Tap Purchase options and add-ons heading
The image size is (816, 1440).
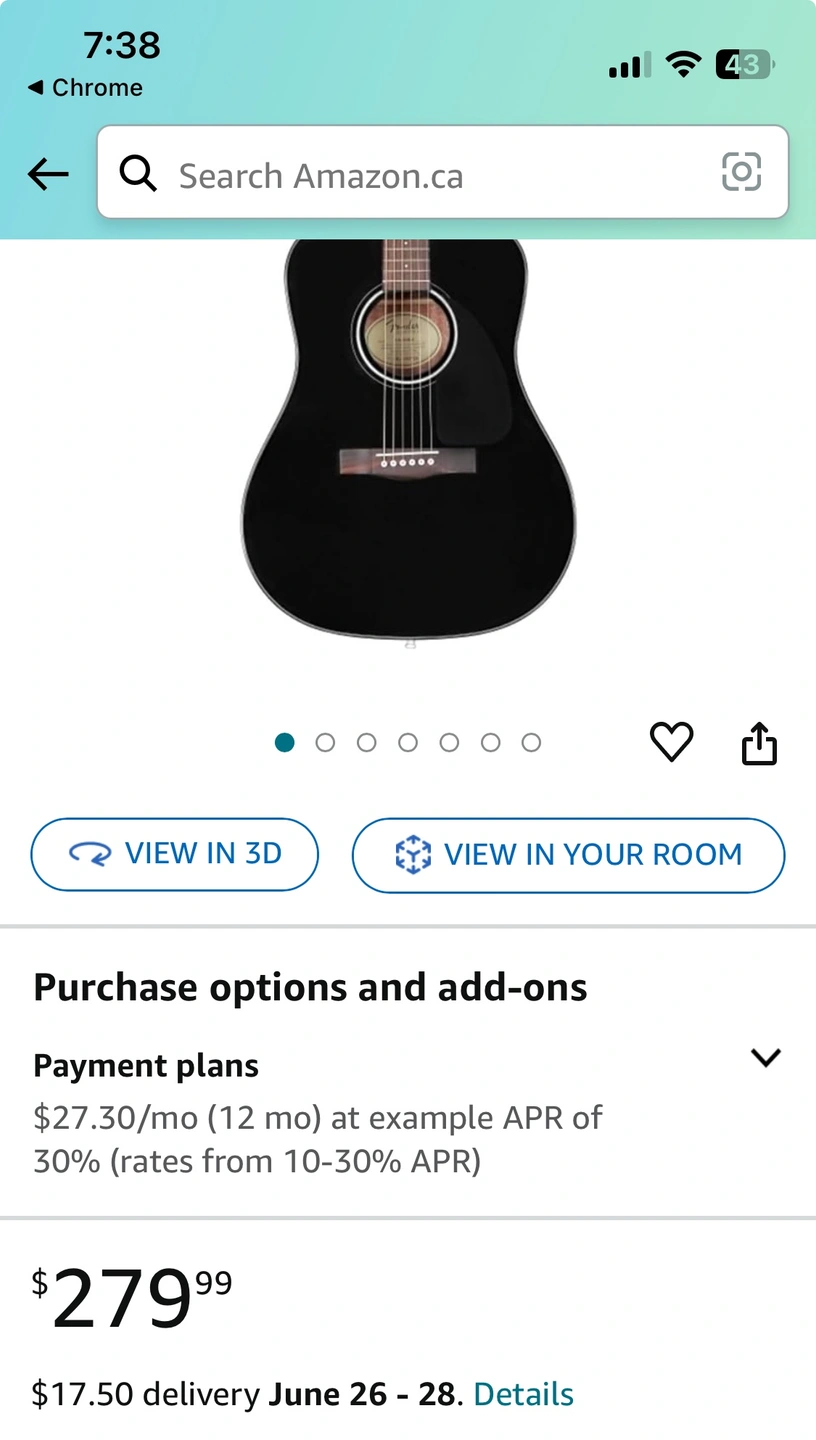[310, 988]
